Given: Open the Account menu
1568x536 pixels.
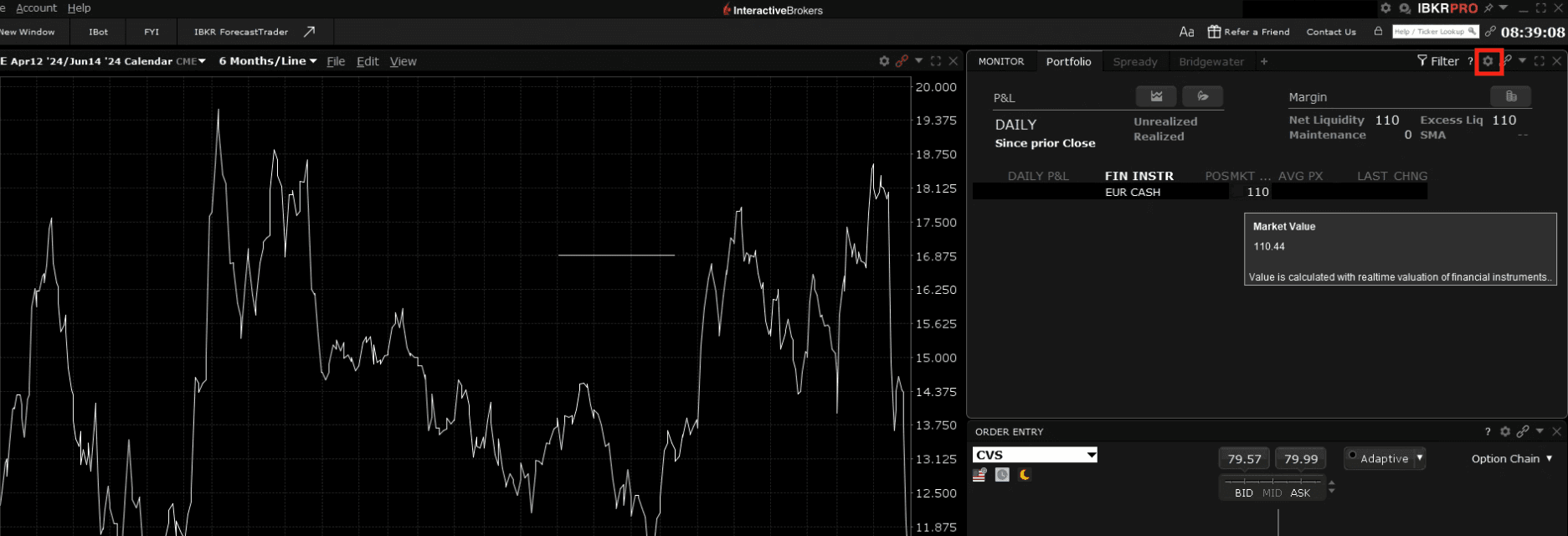Looking at the screenshot, I should [x=36, y=8].
